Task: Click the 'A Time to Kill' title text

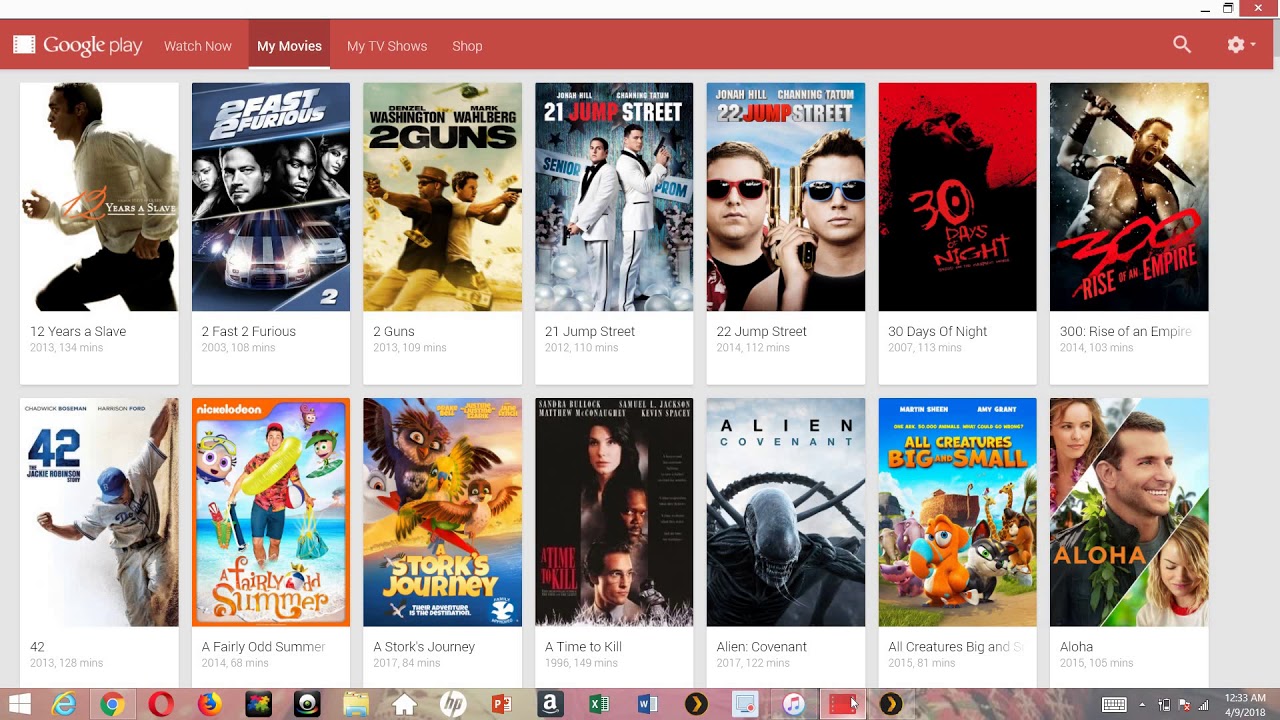Action: click(x=584, y=647)
